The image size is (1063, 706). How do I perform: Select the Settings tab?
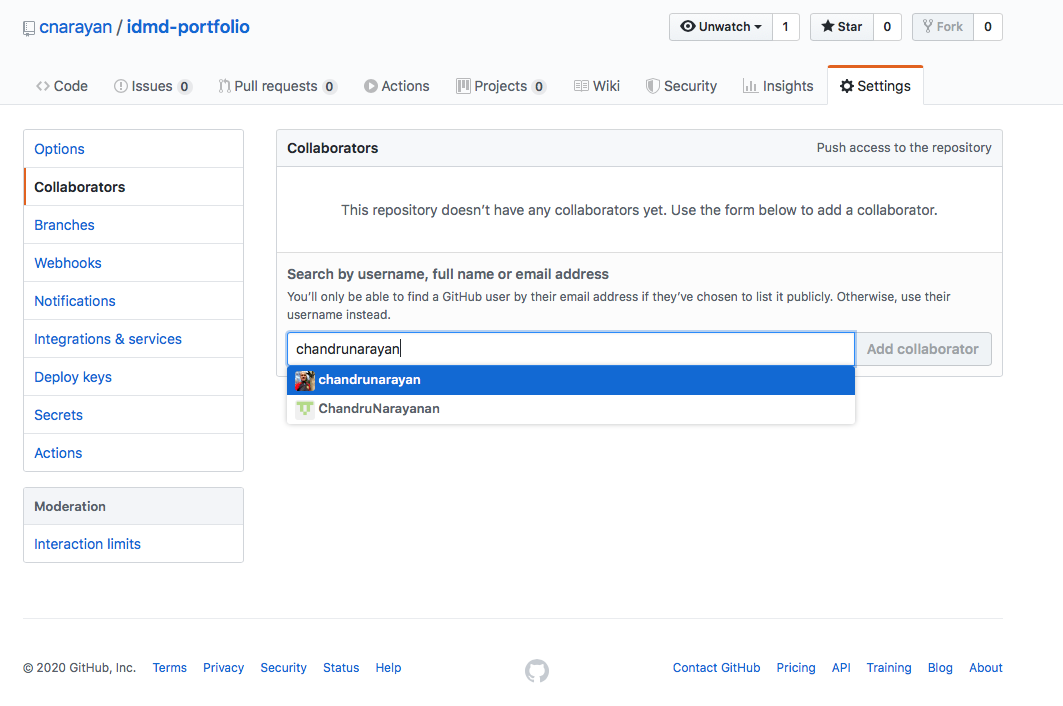[875, 86]
